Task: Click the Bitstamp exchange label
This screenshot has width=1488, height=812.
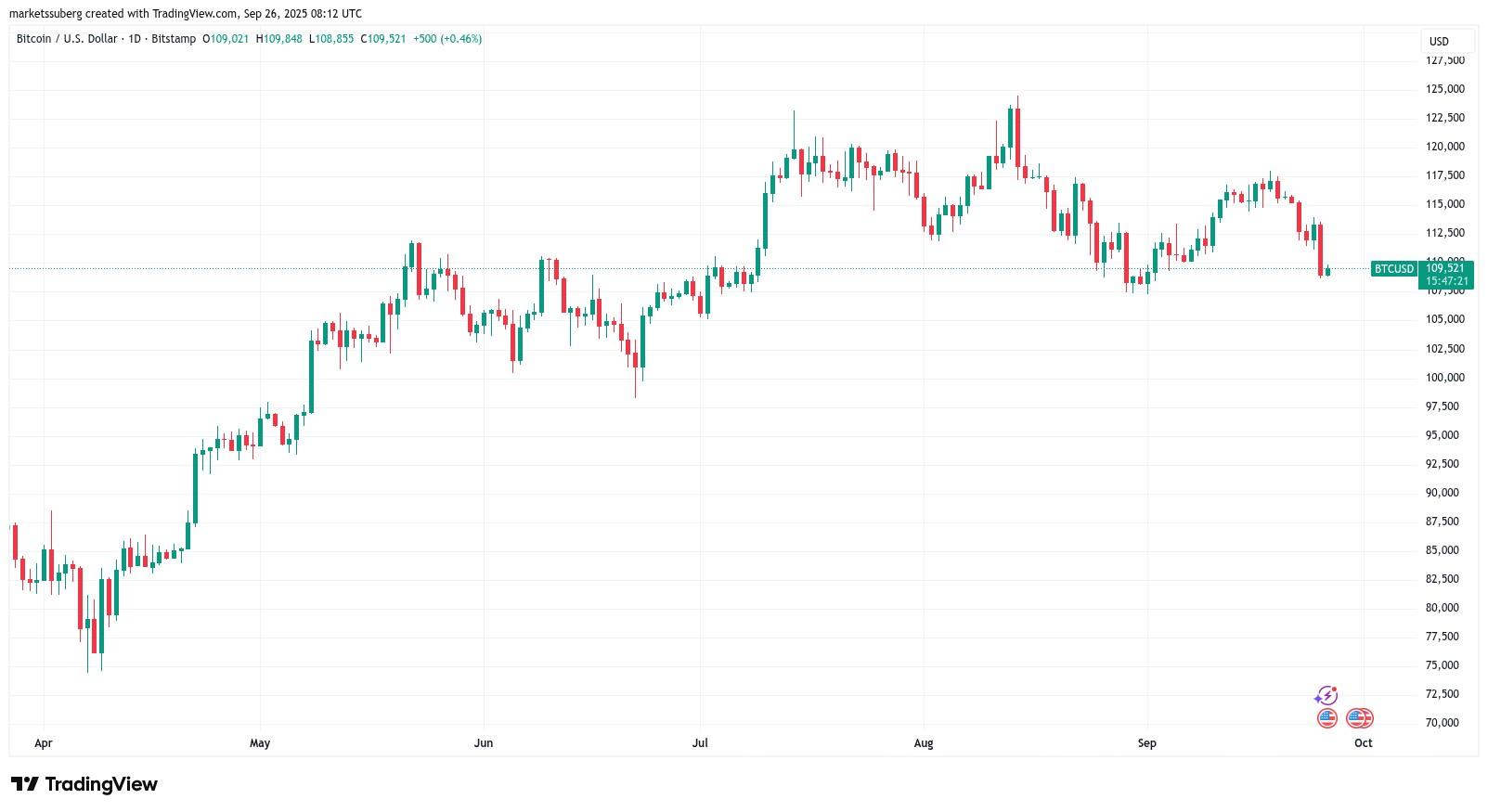Action: pyautogui.click(x=175, y=39)
